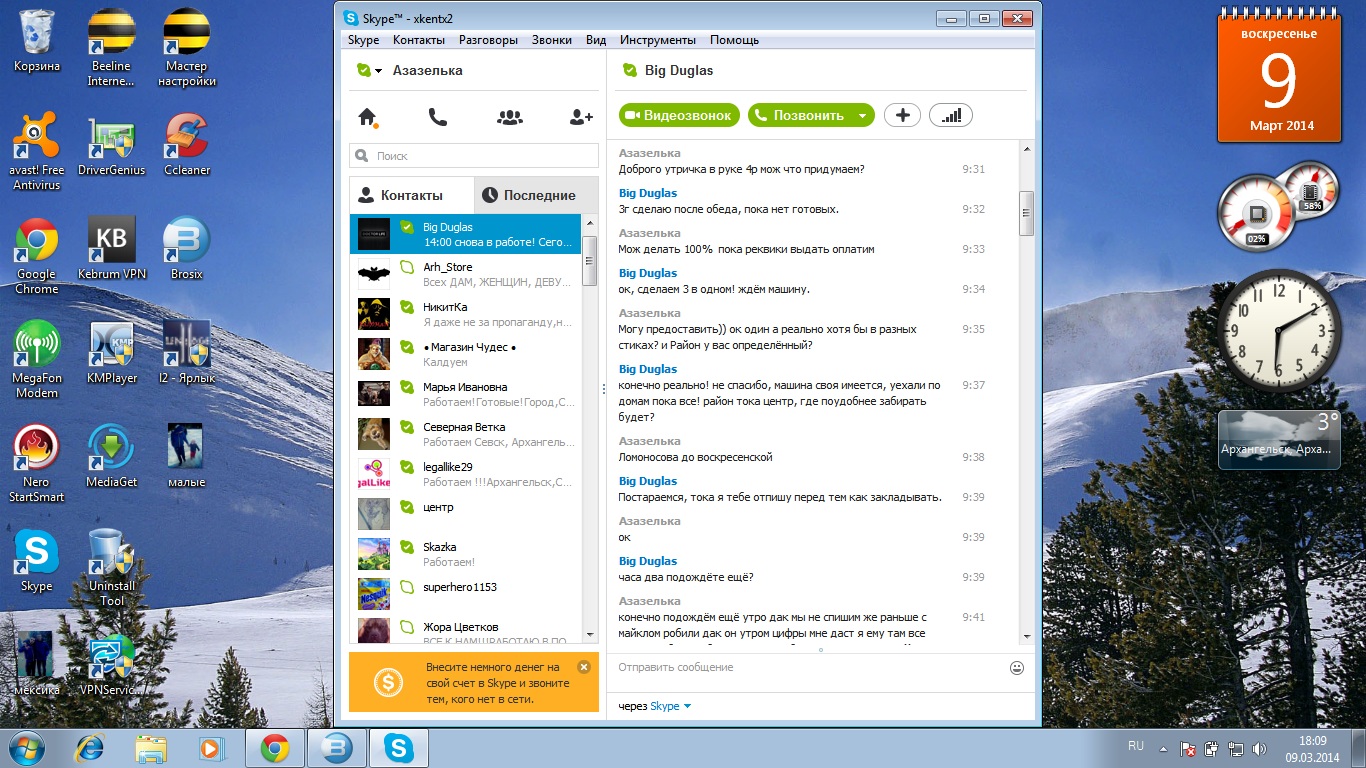The height and width of the screenshot is (768, 1366).
Task: Start a Видеозвонок with Big Duglas
Action: click(679, 115)
